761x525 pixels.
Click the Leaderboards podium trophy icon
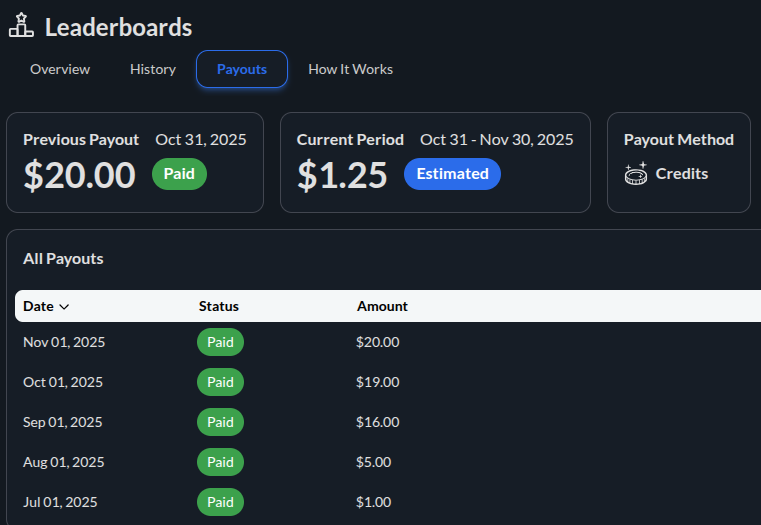click(21, 26)
